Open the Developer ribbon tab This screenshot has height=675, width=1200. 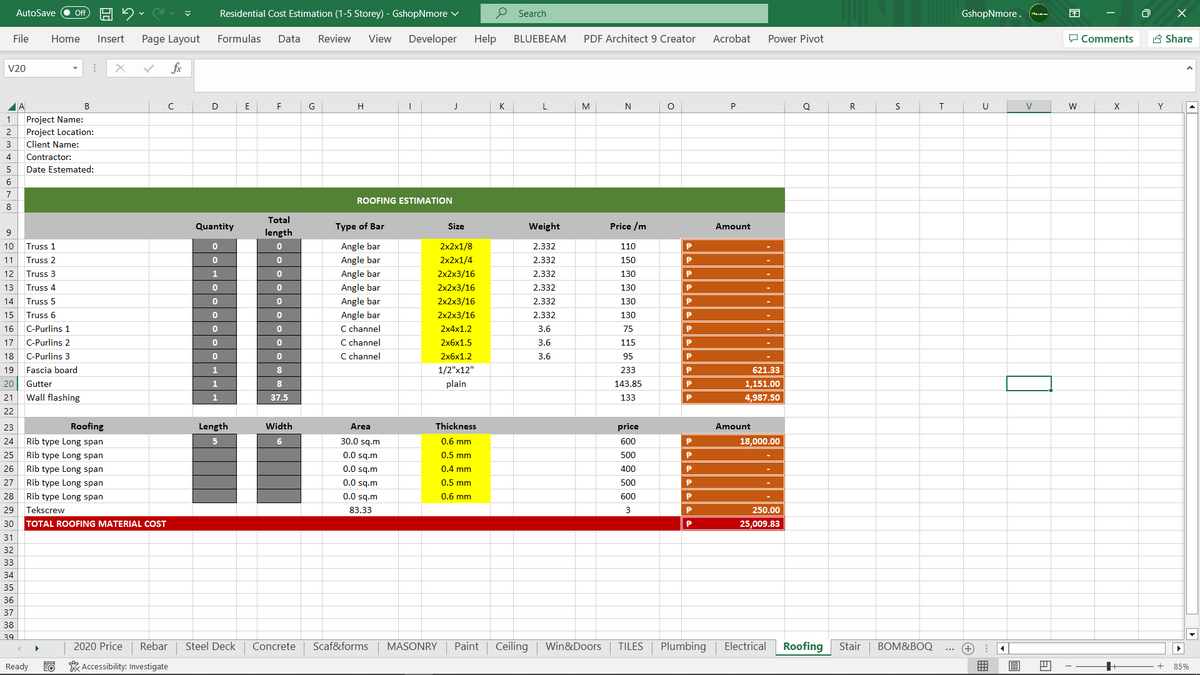[x=433, y=38]
